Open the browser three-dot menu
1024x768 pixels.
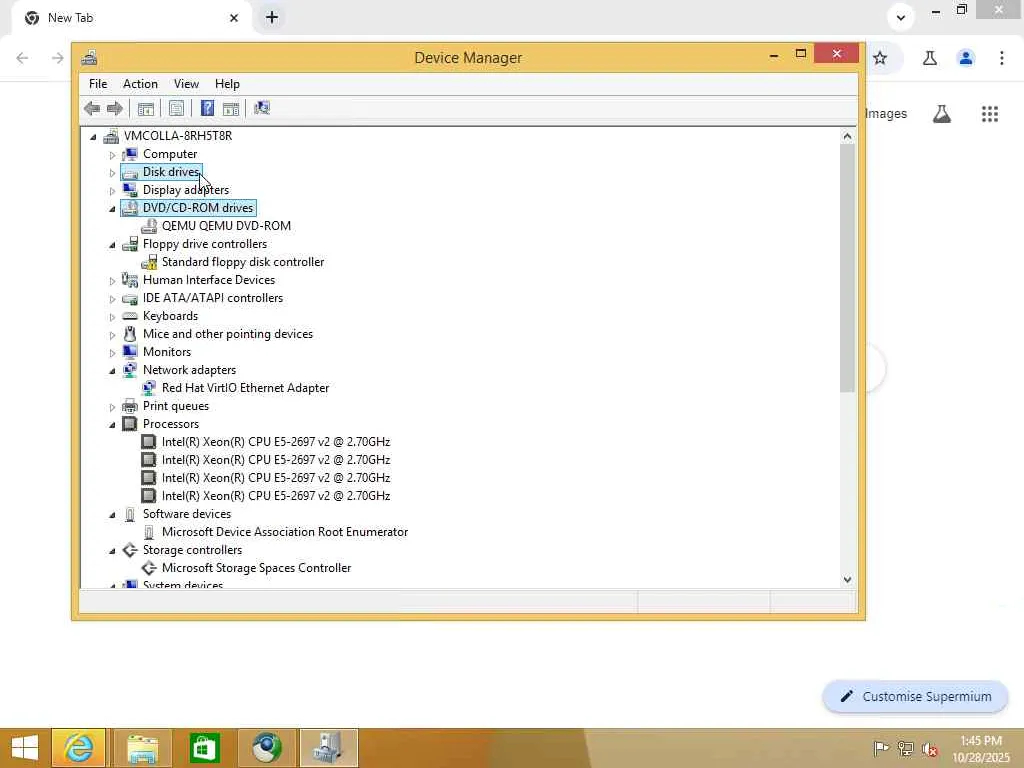click(1001, 58)
